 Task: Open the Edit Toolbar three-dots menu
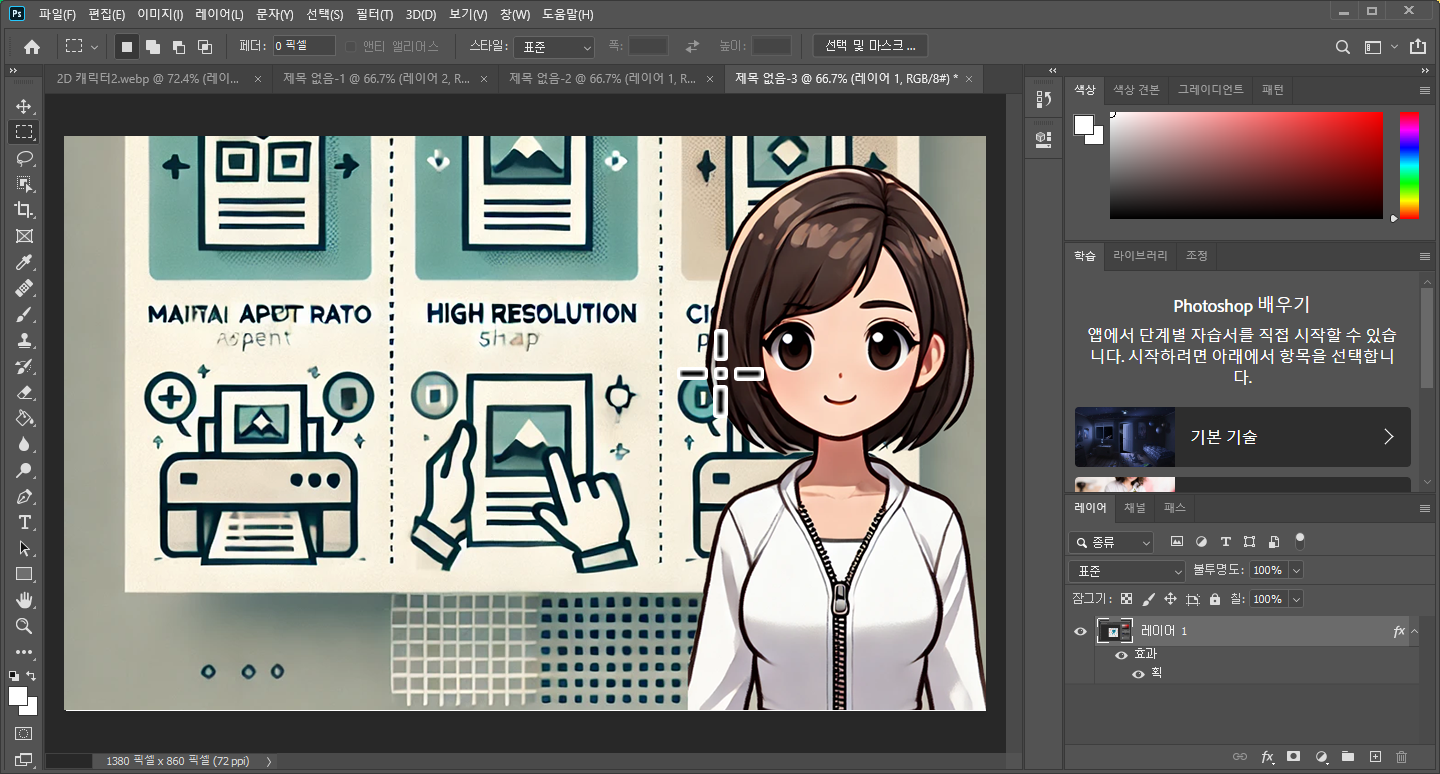[x=24, y=652]
